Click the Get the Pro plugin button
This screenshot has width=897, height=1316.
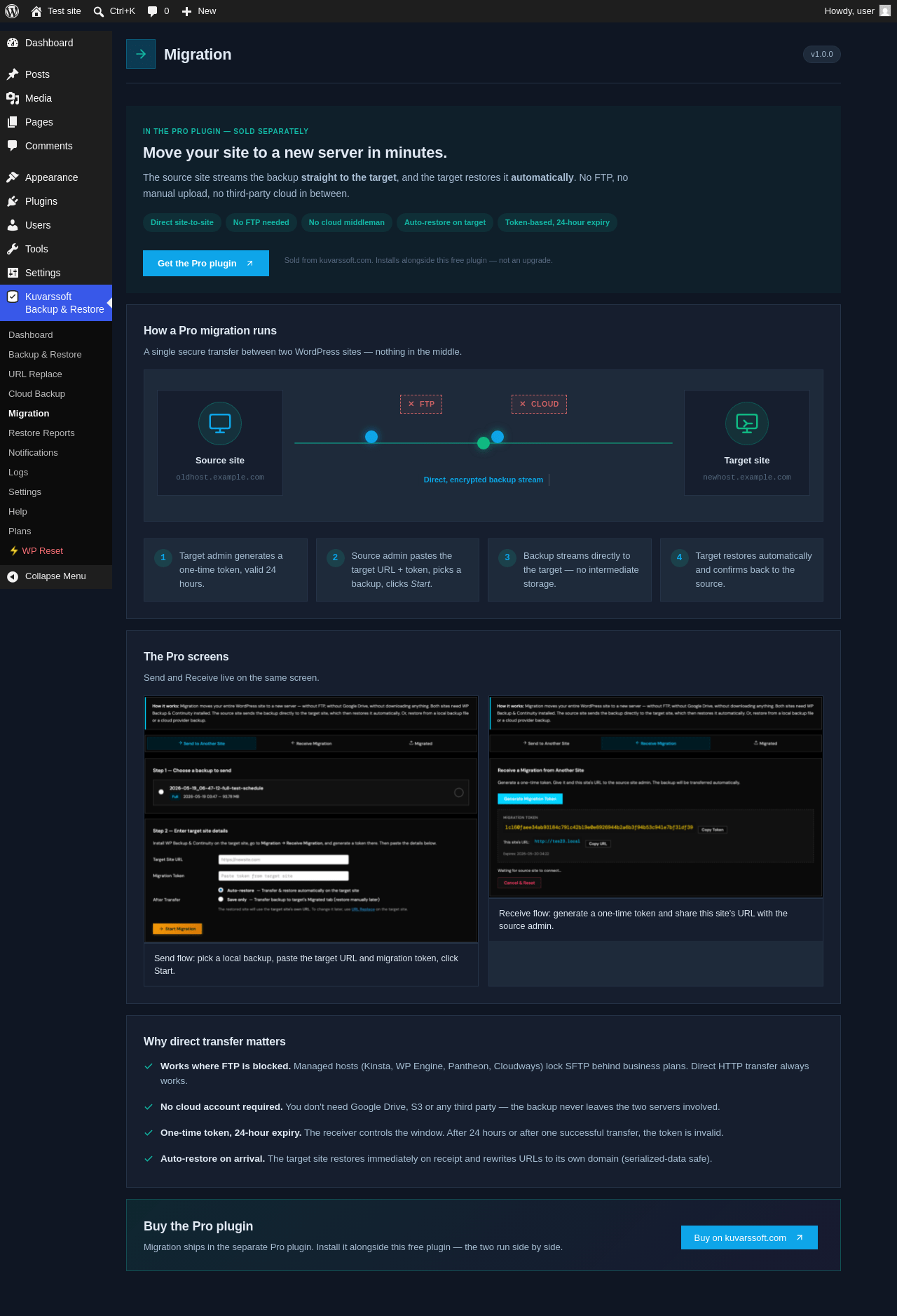click(206, 263)
